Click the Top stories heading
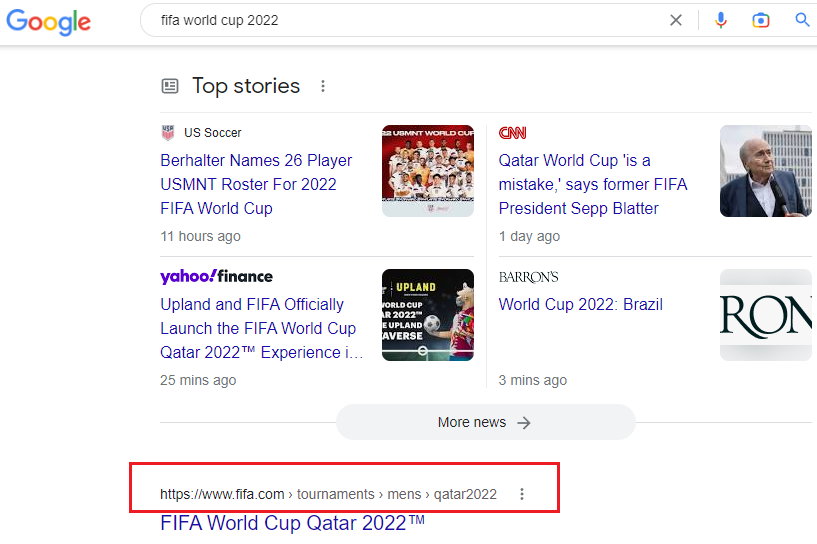The height and width of the screenshot is (544, 817). (x=246, y=86)
